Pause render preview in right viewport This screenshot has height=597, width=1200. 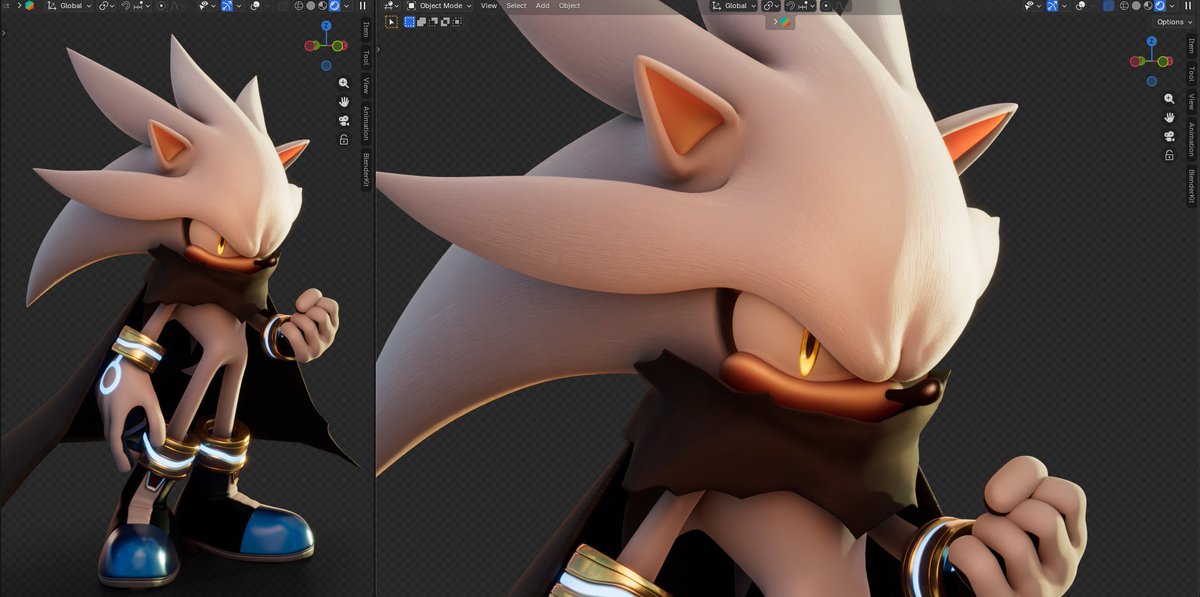1188,6
